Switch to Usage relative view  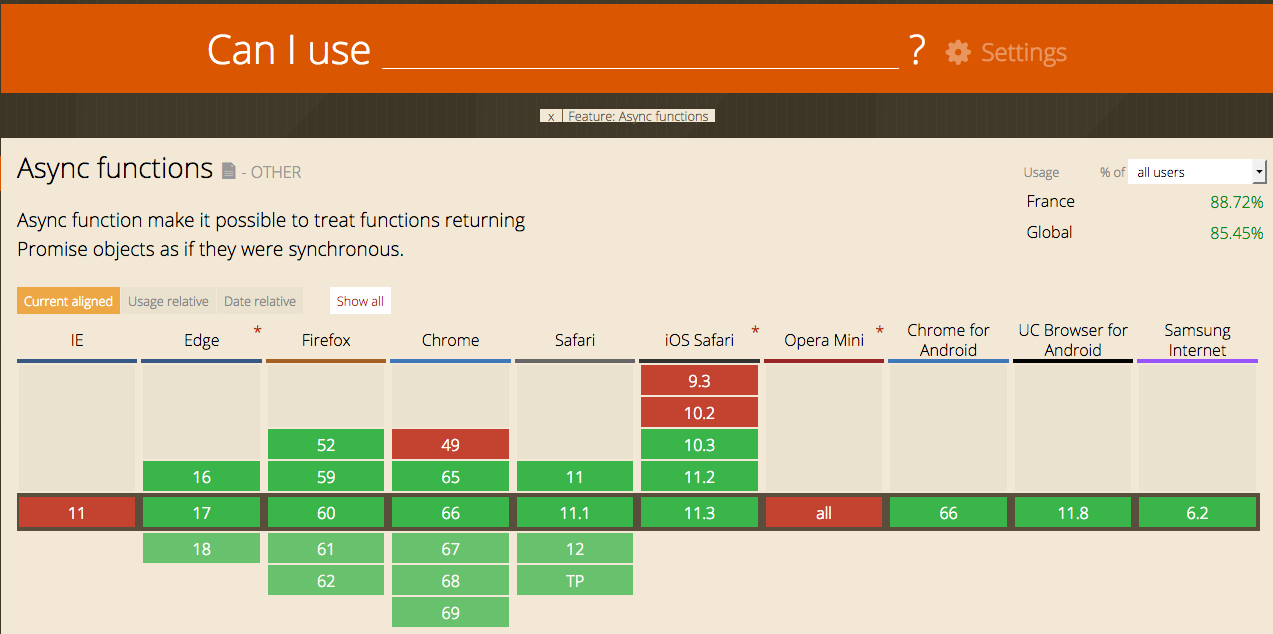pyautogui.click(x=168, y=301)
